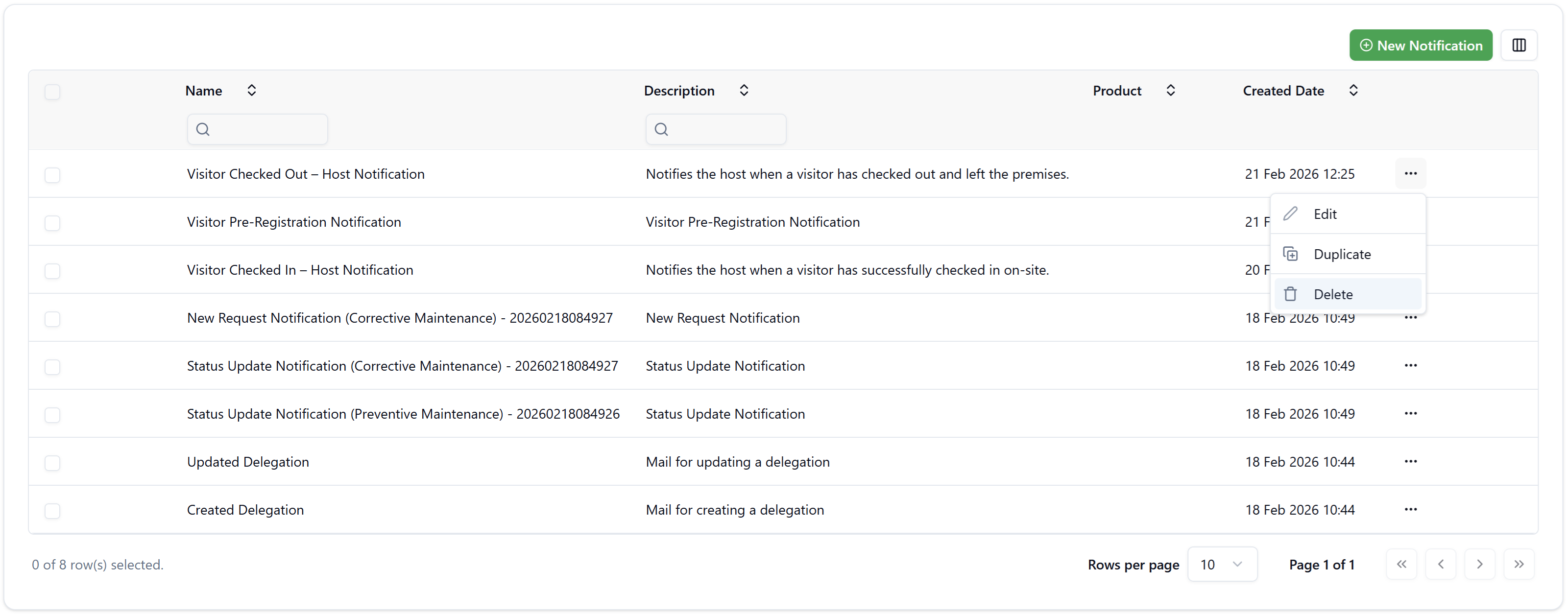Check Created Delegation row checkbox

pos(52,512)
